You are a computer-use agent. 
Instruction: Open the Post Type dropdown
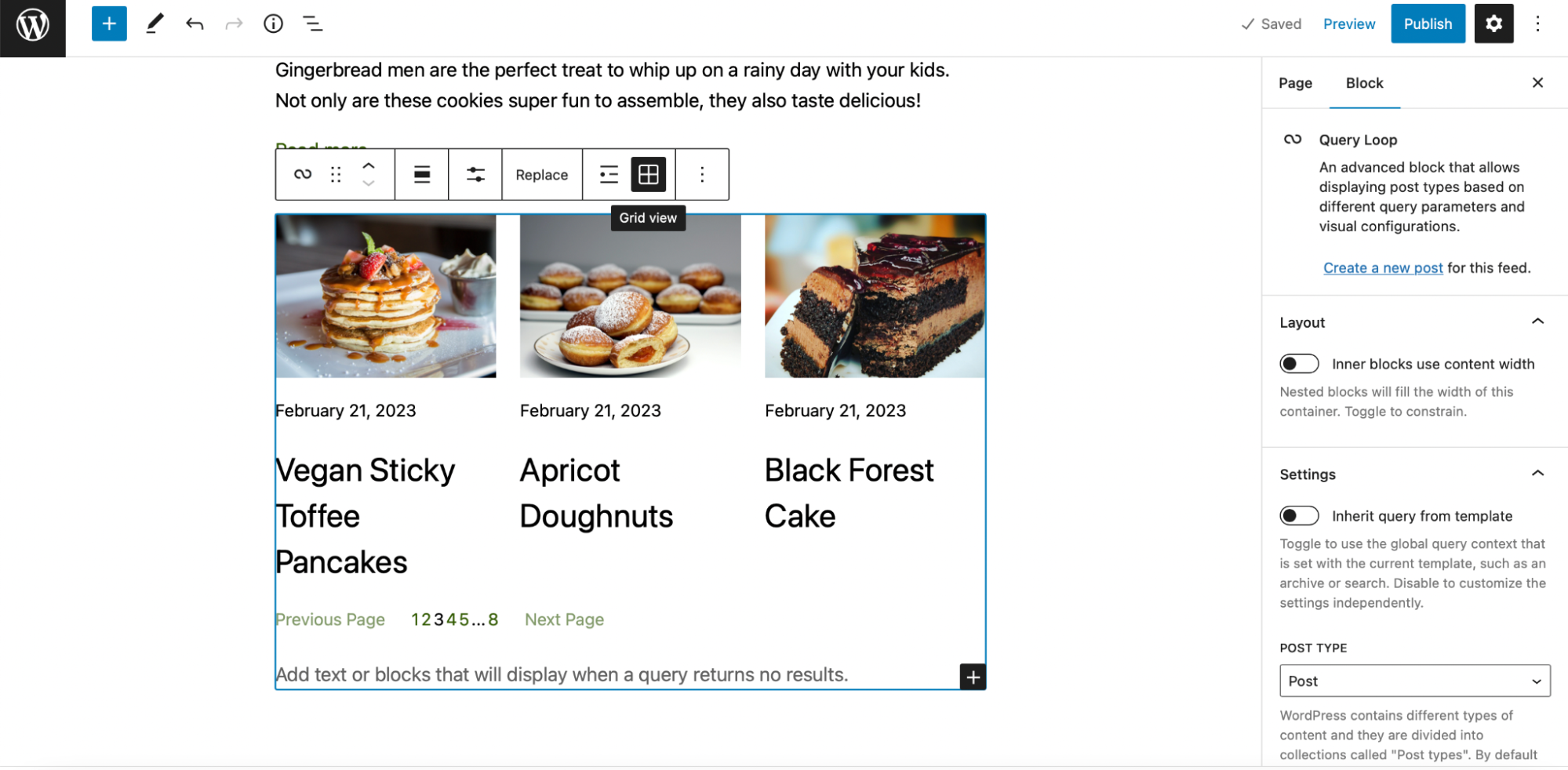pos(1414,681)
